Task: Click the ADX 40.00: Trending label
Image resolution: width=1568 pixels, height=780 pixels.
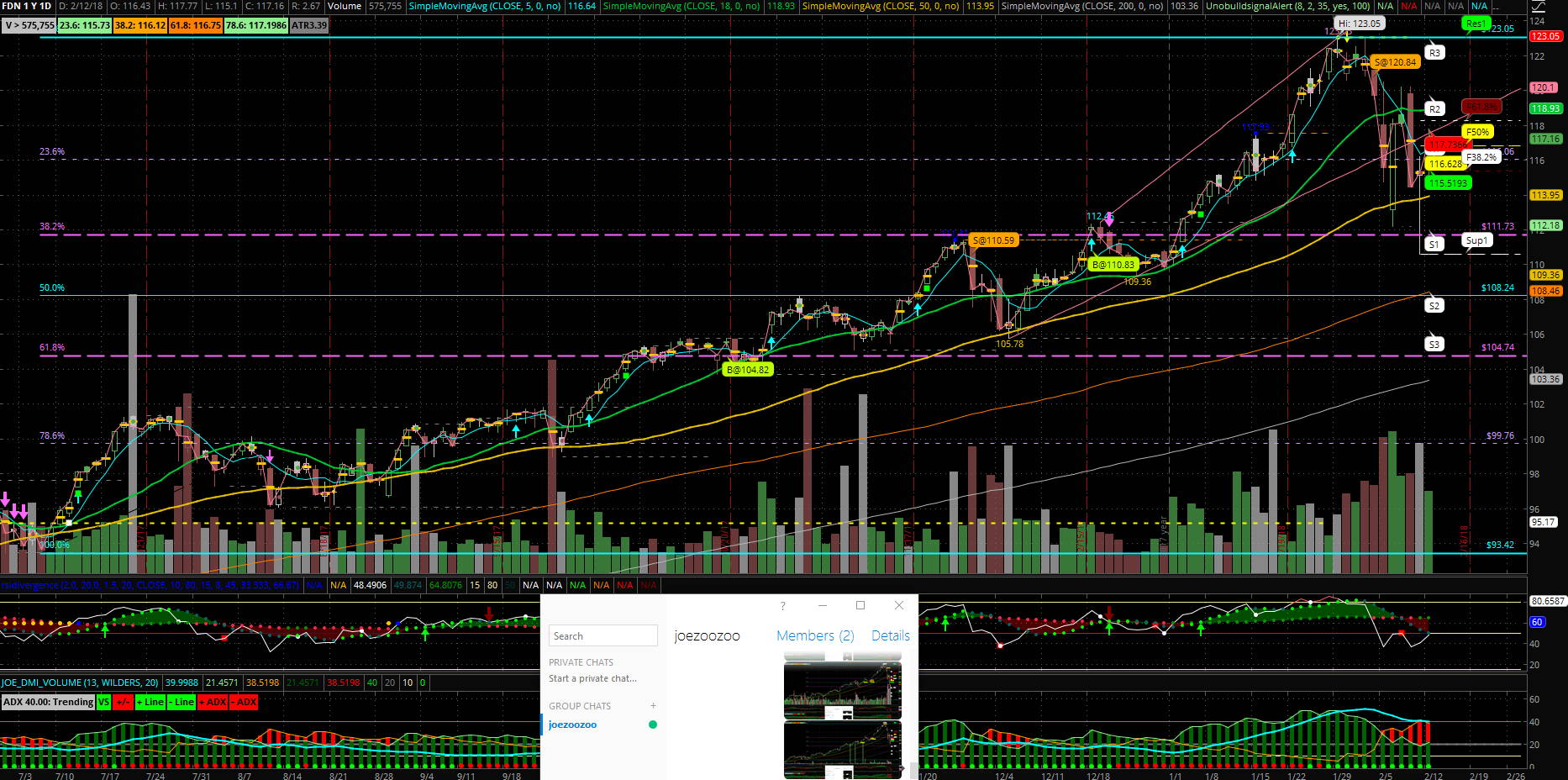Action: coord(48,702)
